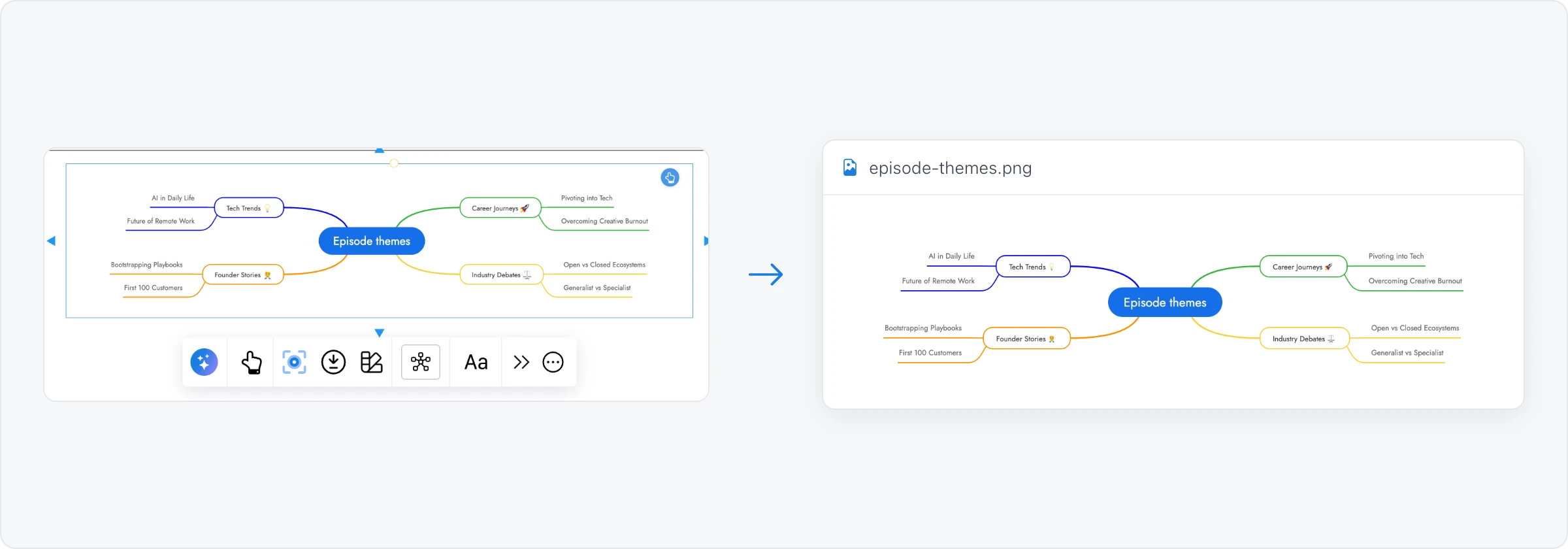Click Tech Trends node in PNG preview
This screenshot has height=549, width=1568.
[x=1033, y=267]
